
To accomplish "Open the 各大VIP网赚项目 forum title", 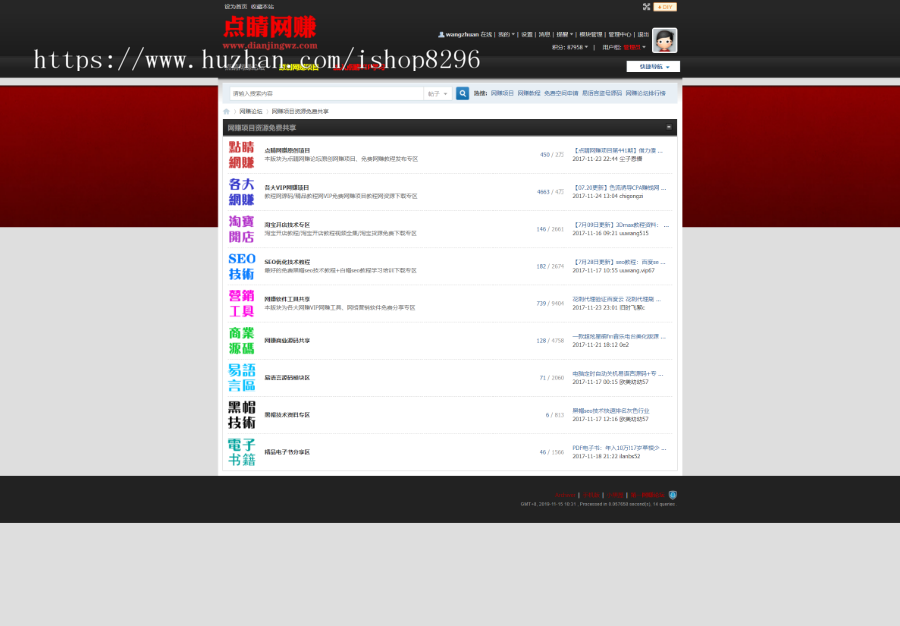I will click(287, 188).
